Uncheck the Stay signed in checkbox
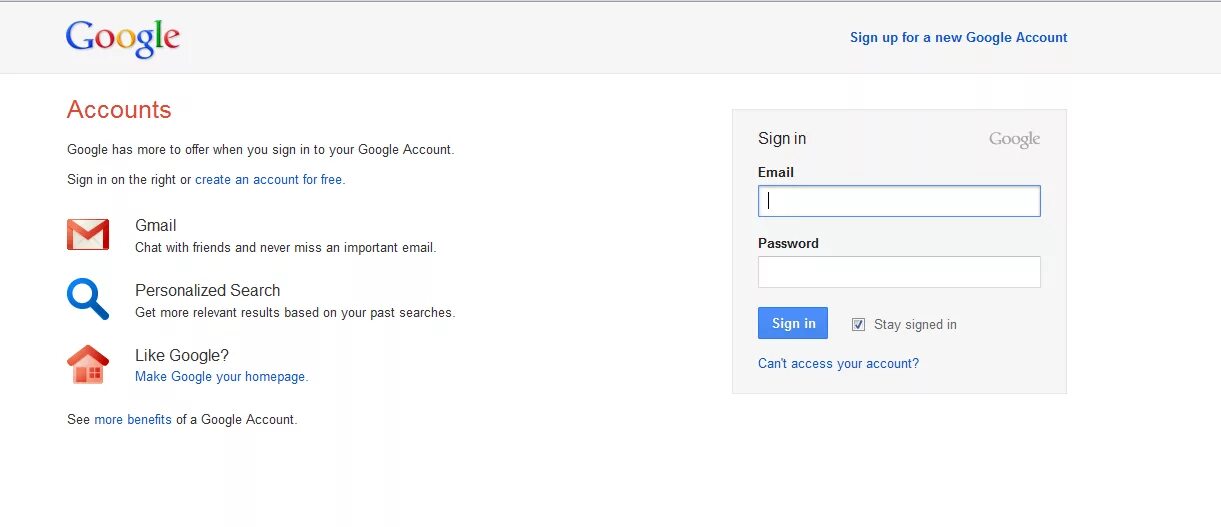 point(858,324)
